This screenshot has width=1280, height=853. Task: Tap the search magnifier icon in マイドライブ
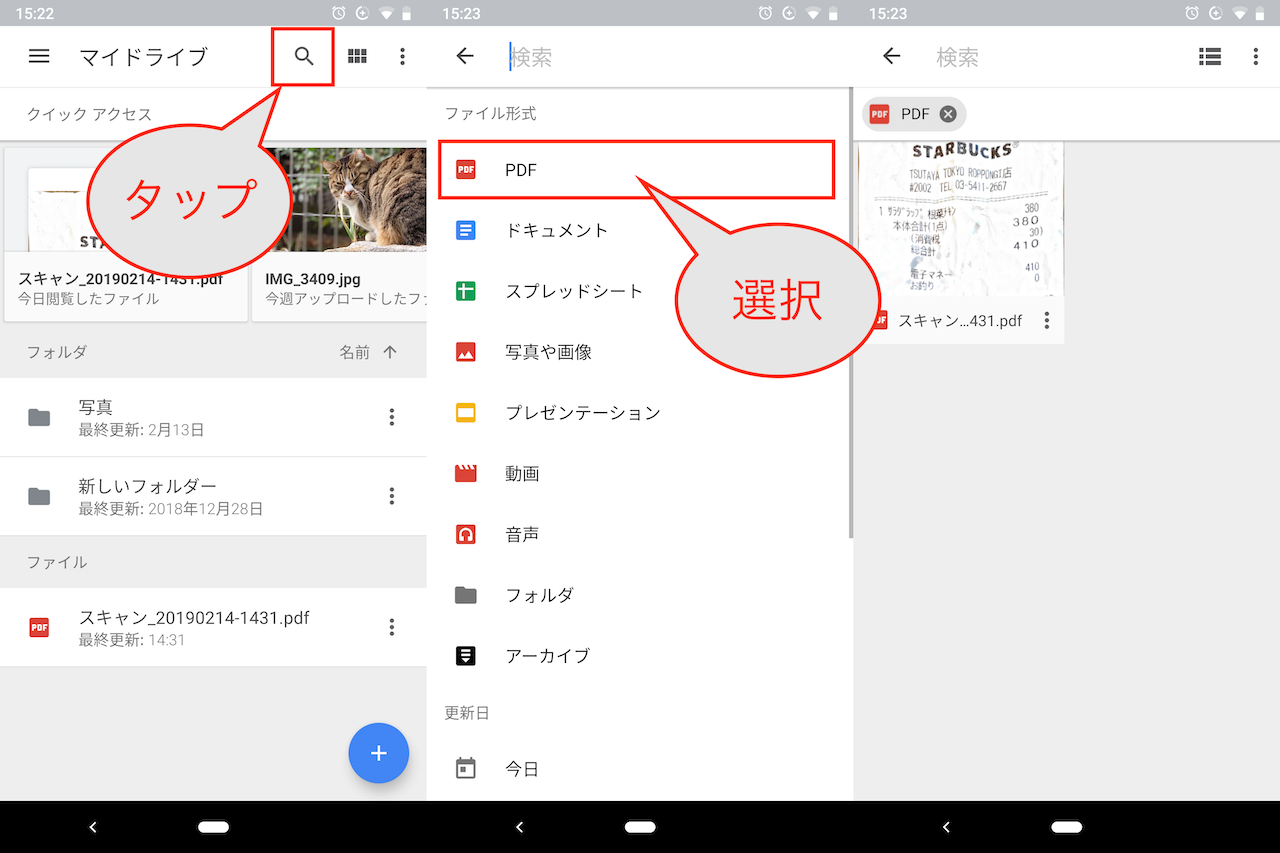(x=304, y=57)
